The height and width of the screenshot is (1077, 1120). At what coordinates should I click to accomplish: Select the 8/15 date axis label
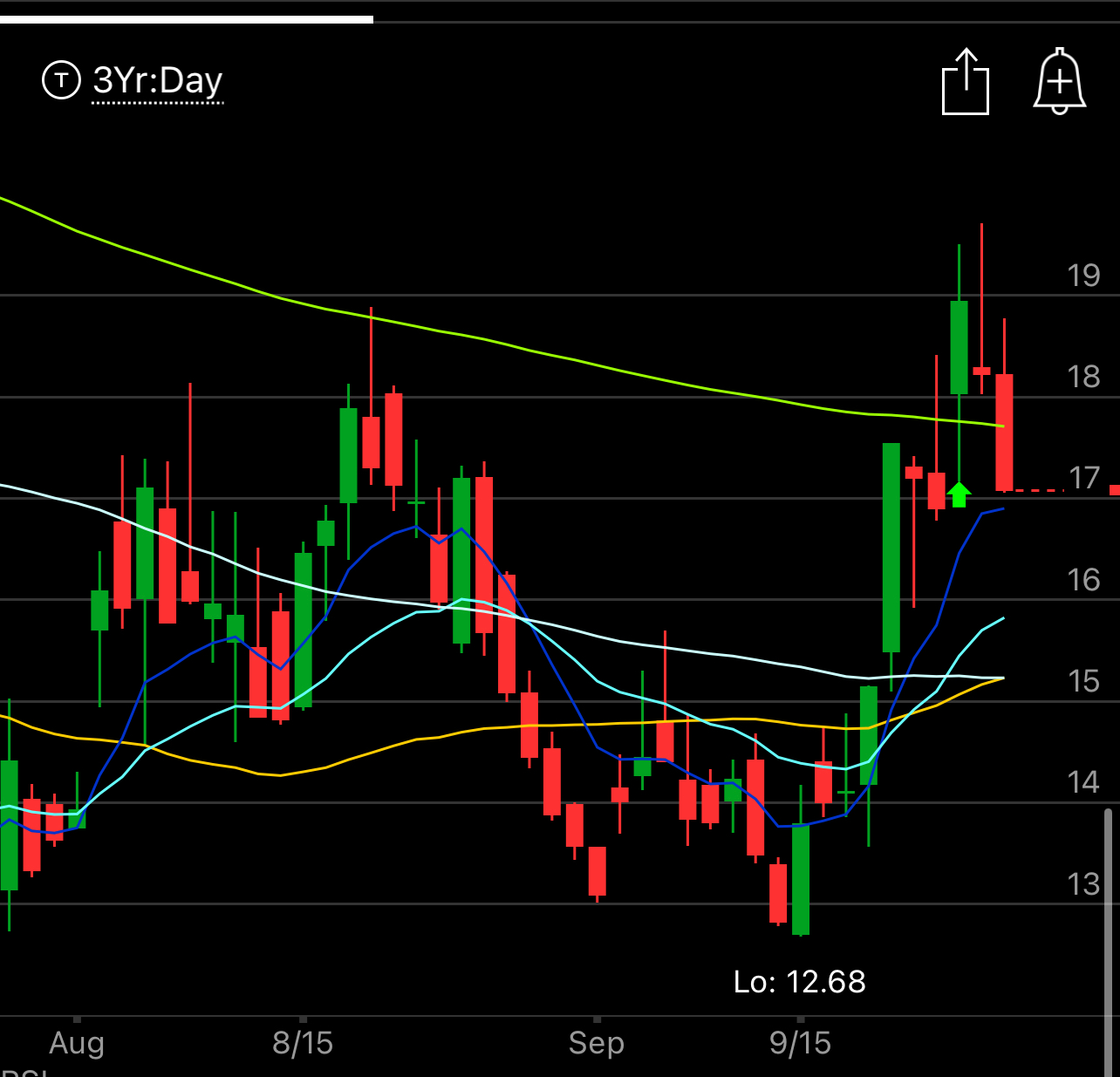[303, 1043]
